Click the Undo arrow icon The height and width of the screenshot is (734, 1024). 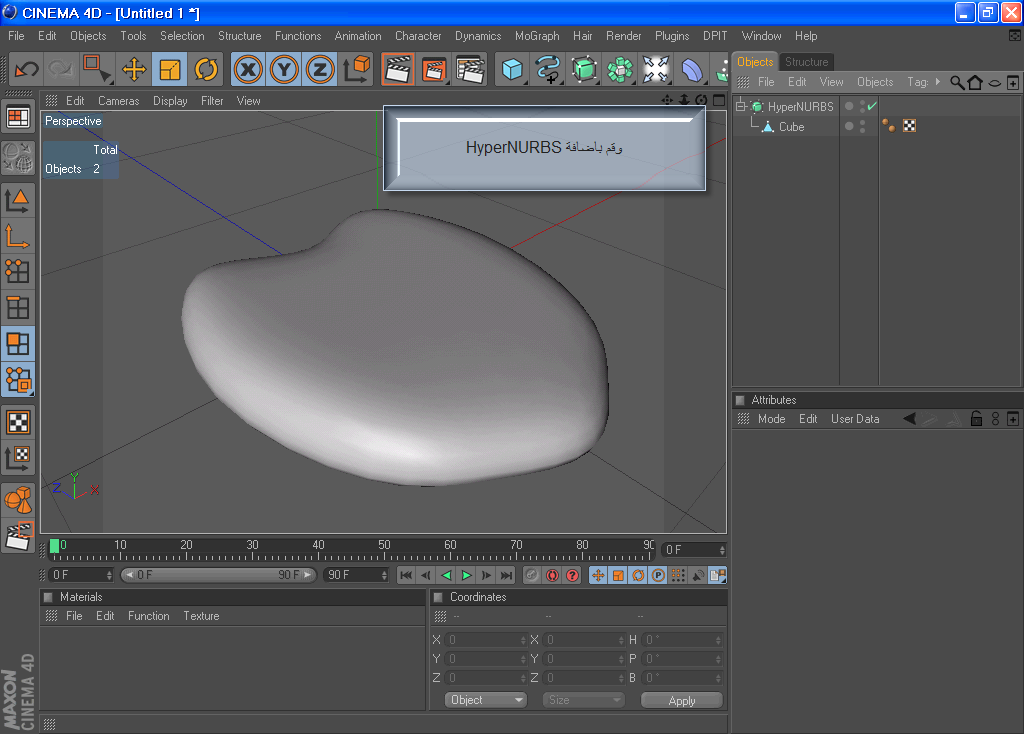tap(26, 69)
